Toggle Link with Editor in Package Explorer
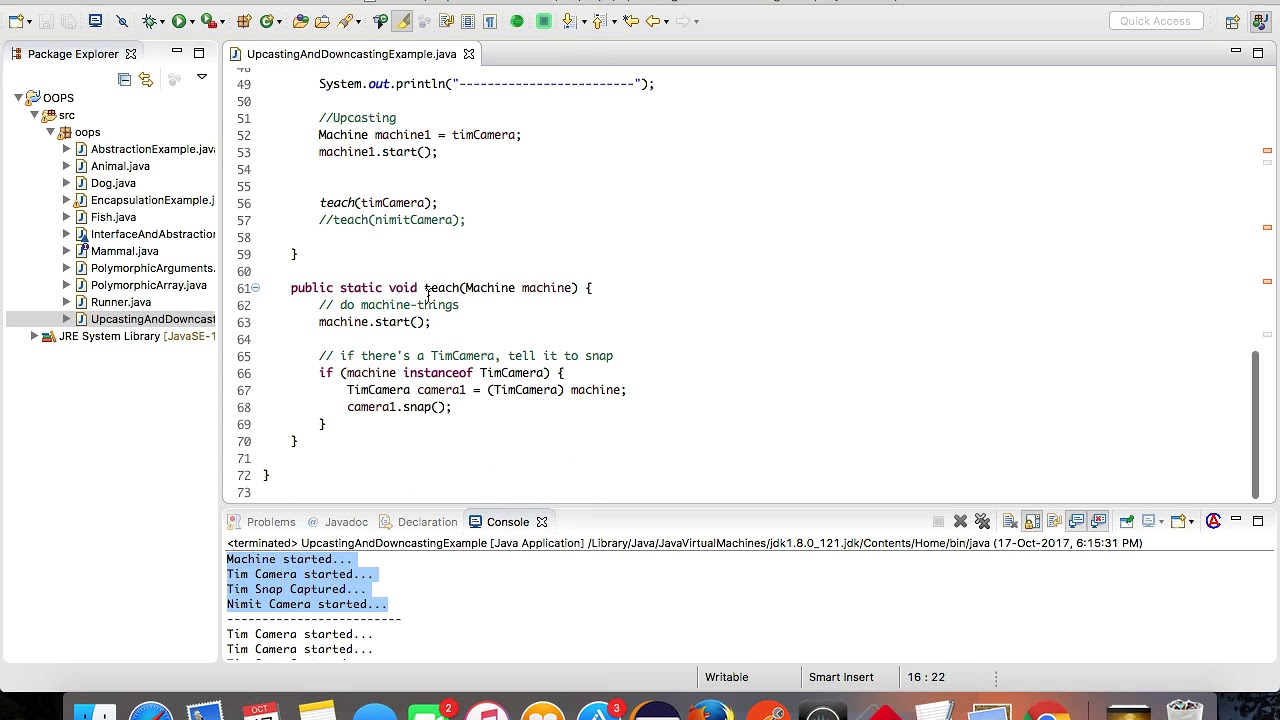1280x720 pixels. coord(146,79)
